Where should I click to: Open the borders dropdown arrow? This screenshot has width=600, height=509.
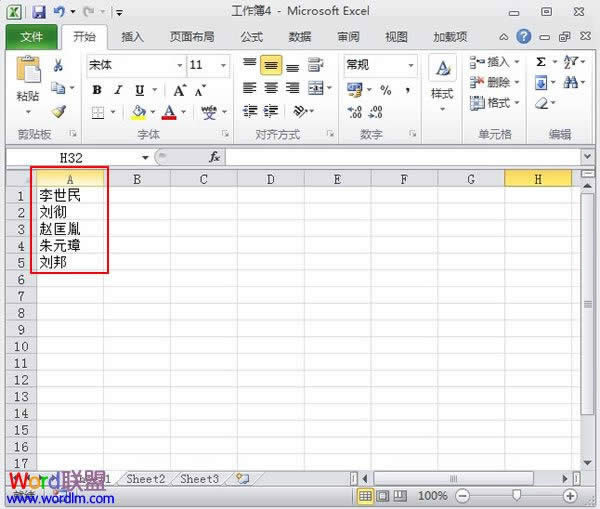pos(113,112)
